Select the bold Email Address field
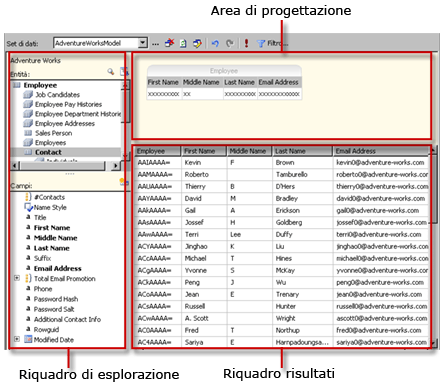The width and height of the screenshot is (445, 386). (57, 269)
